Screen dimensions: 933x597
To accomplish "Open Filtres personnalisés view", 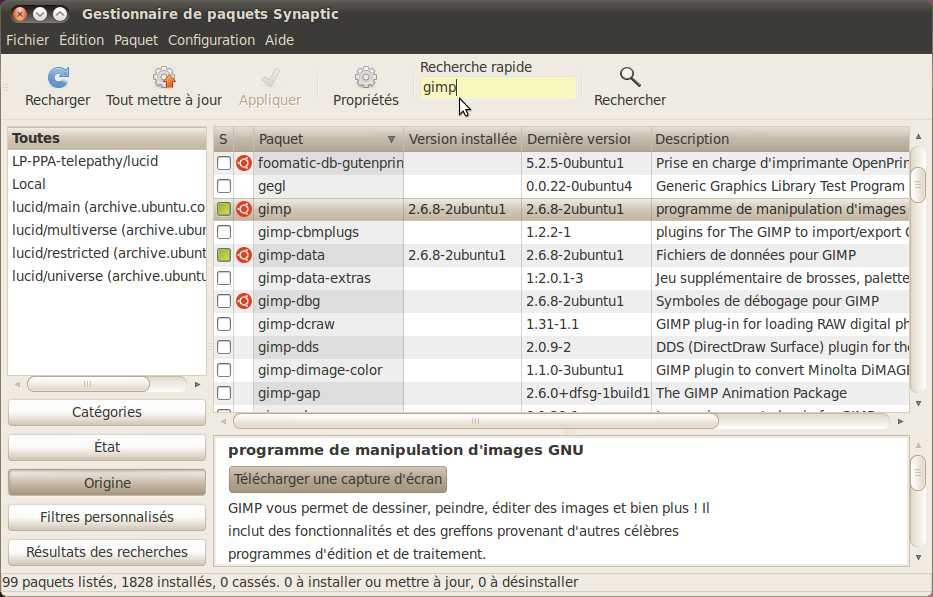I will point(107,517).
